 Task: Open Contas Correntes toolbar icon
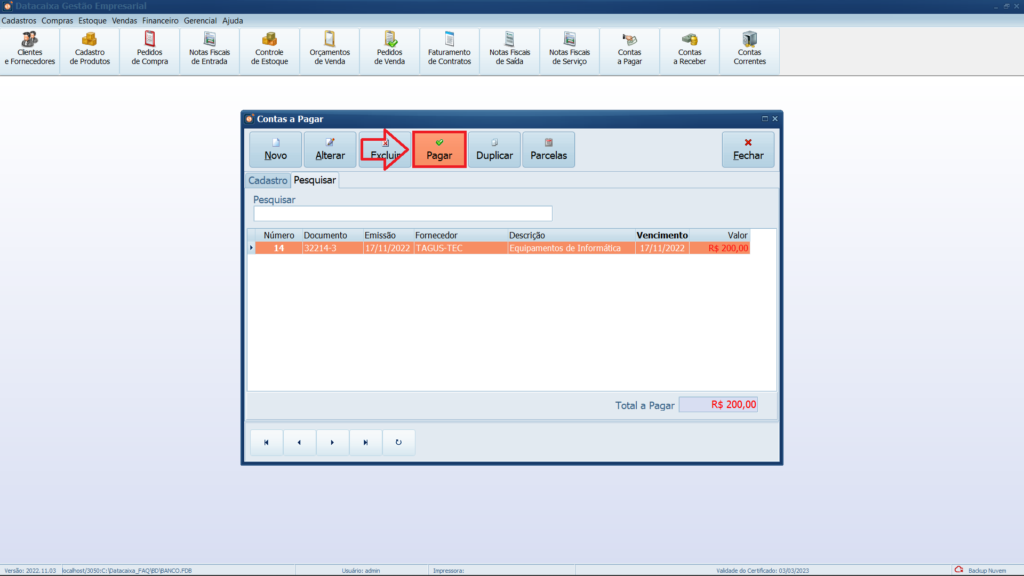[x=750, y=49]
